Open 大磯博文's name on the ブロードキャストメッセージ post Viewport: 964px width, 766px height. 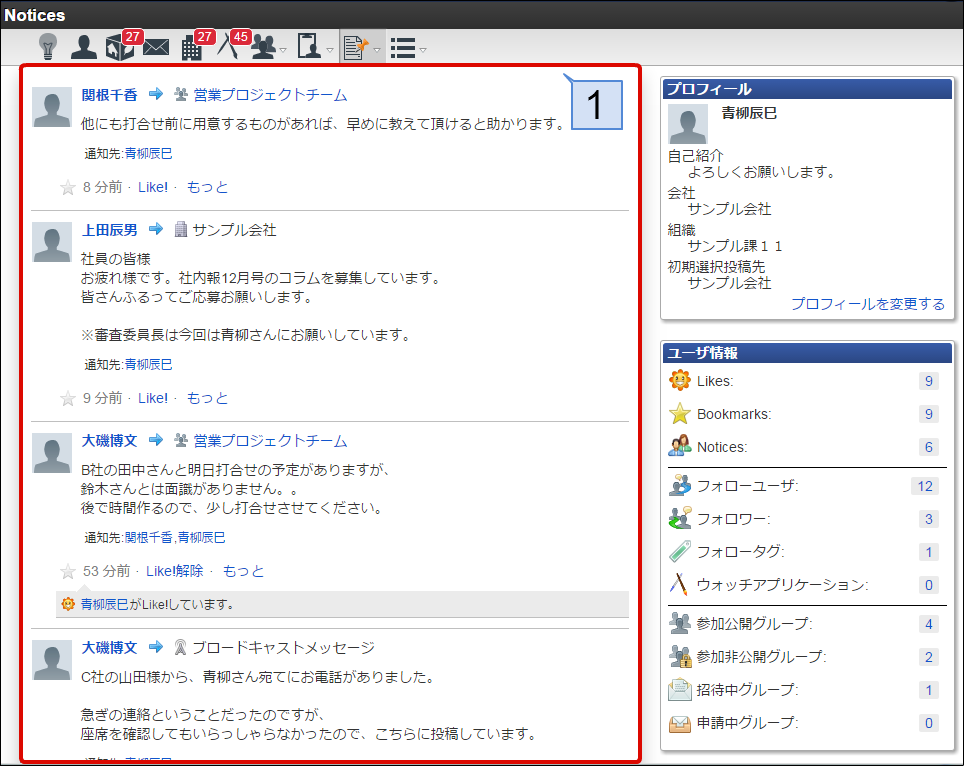(x=109, y=647)
